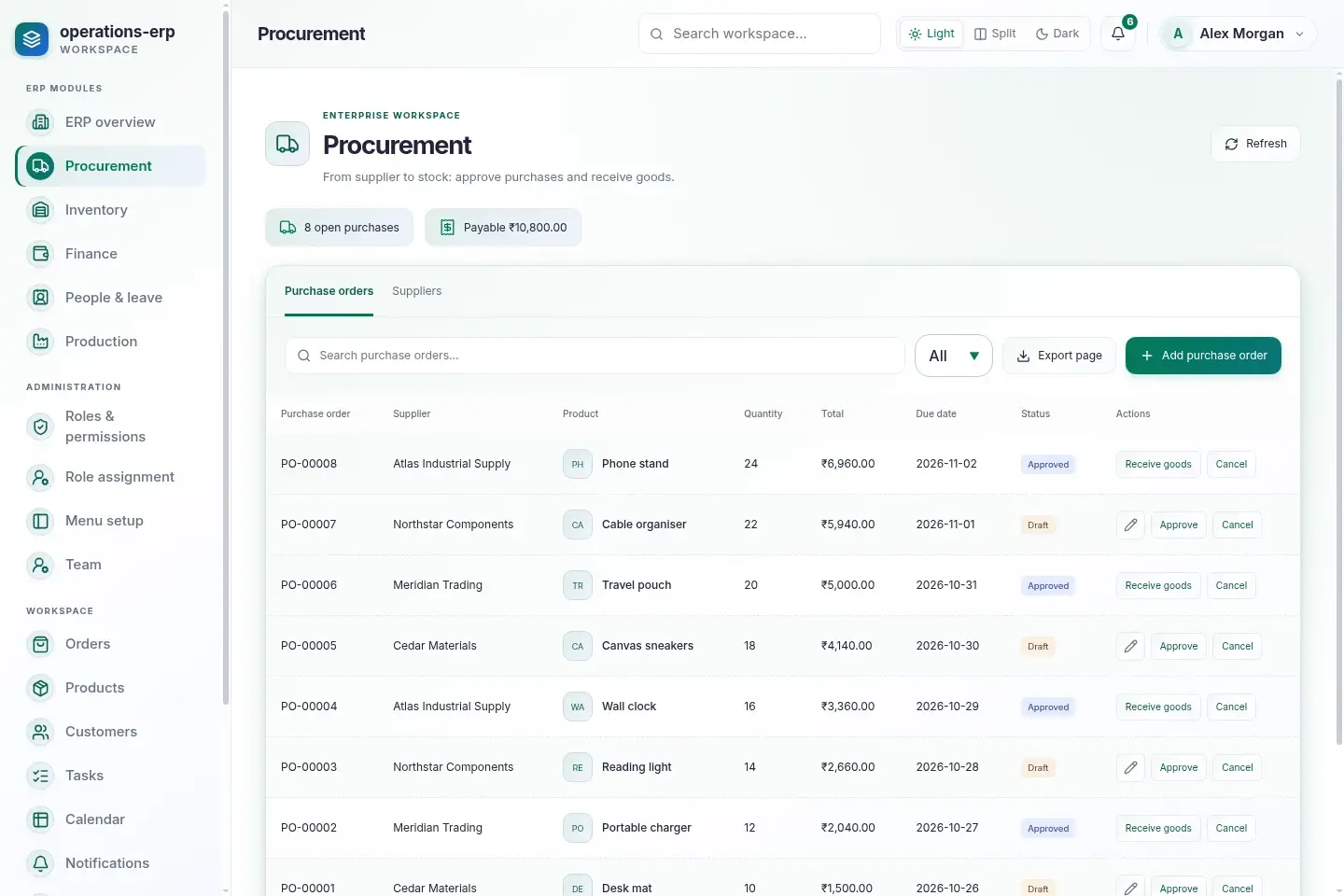
Task: Click the operations-erp workspace logo
Action: pos(32,39)
